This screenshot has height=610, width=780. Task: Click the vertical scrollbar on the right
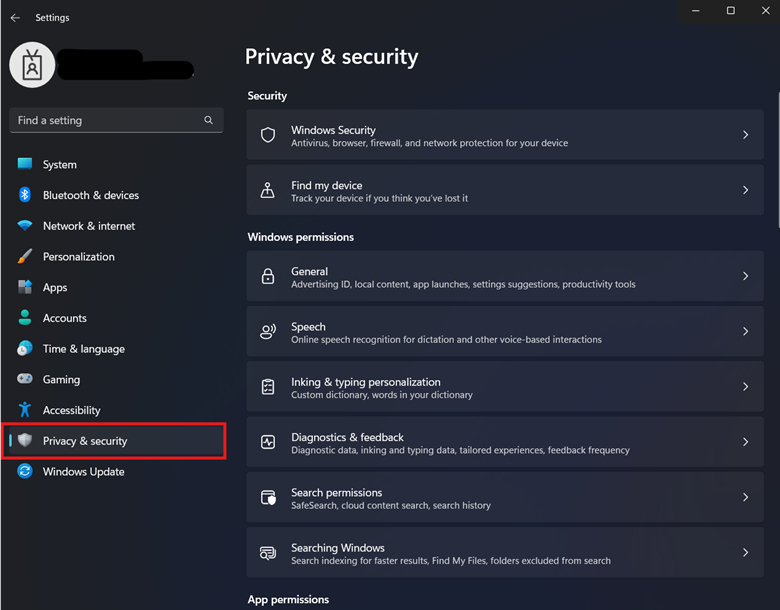pos(778,159)
